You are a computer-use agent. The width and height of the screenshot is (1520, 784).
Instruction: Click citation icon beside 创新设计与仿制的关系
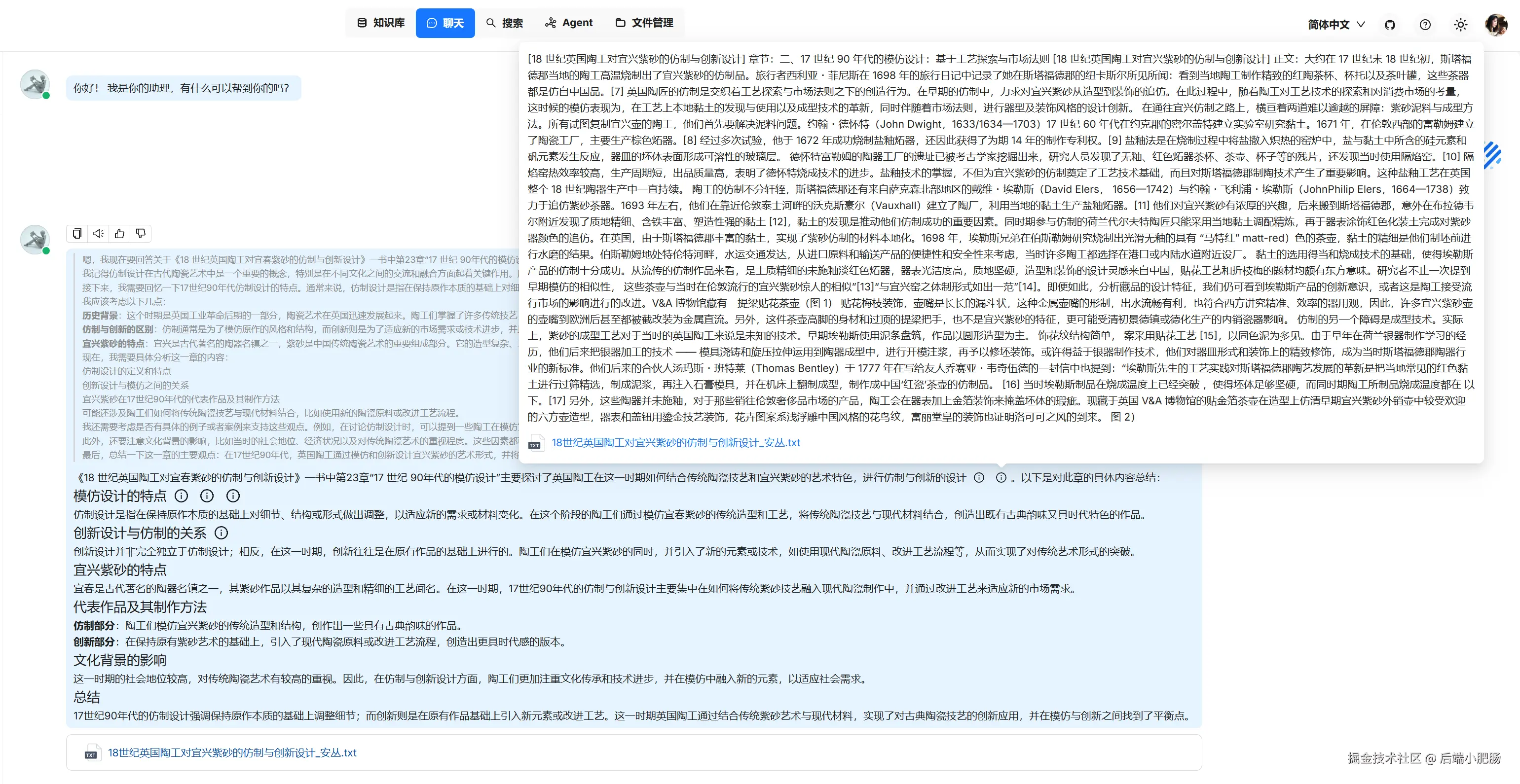point(222,534)
